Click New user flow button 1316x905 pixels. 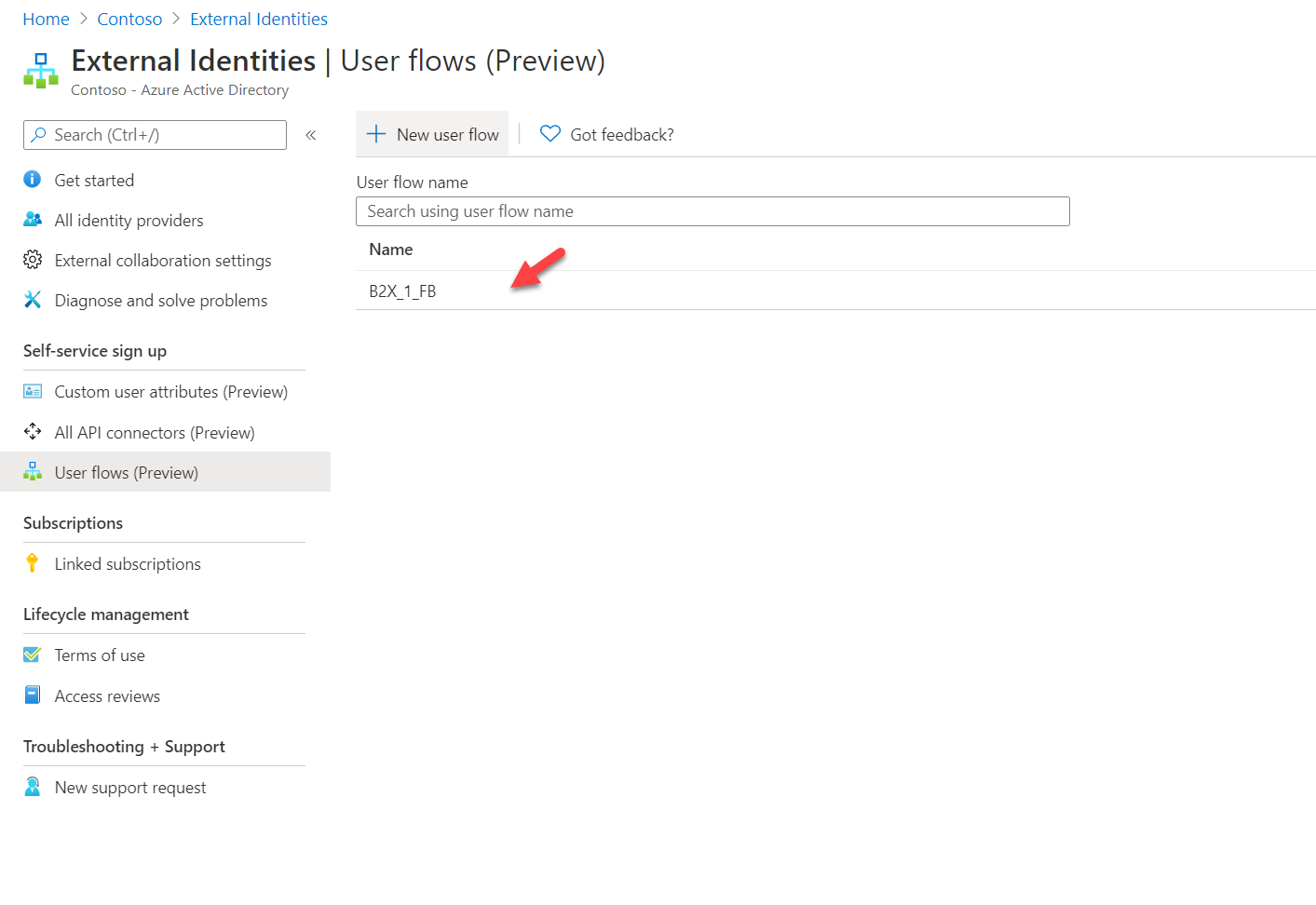(432, 134)
